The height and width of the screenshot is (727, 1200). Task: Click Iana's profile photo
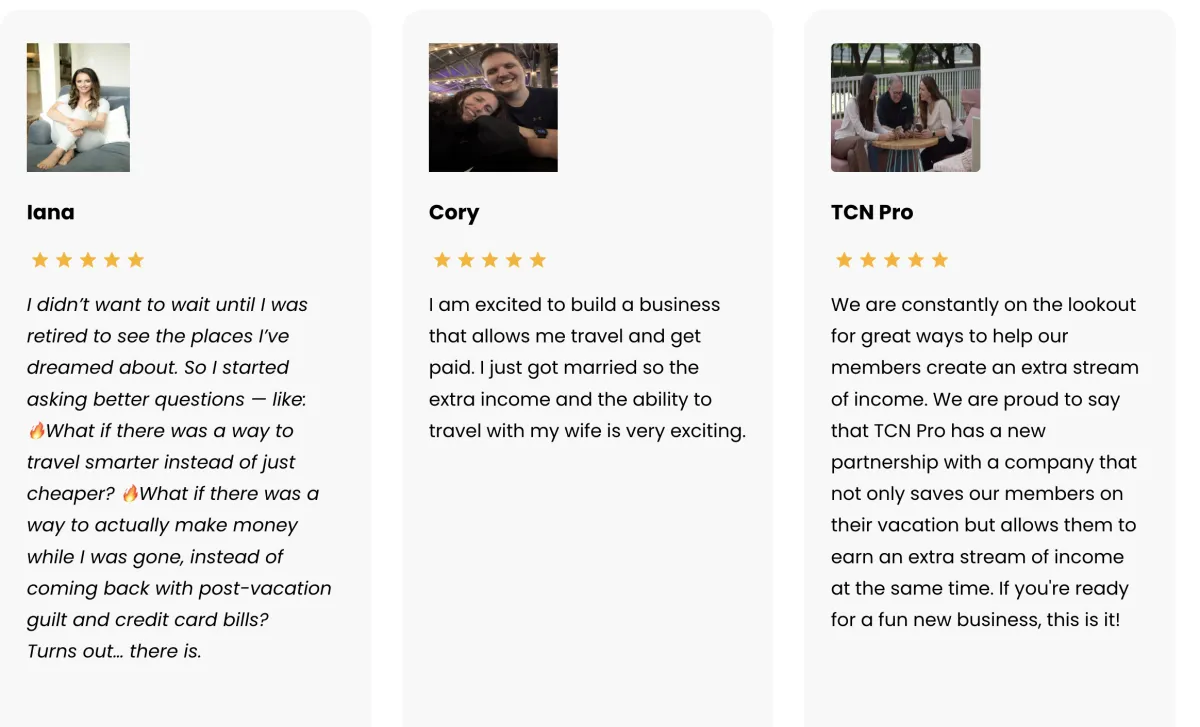[x=78, y=107]
